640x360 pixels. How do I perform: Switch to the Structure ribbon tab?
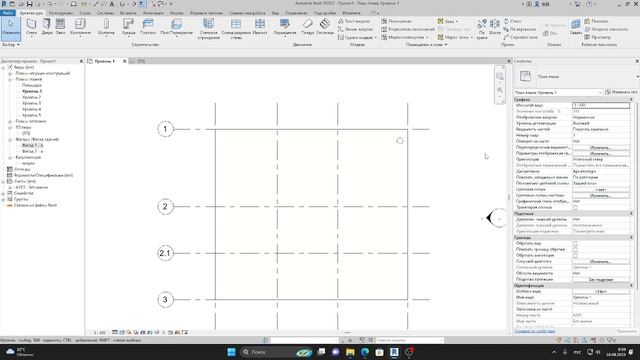(60, 13)
